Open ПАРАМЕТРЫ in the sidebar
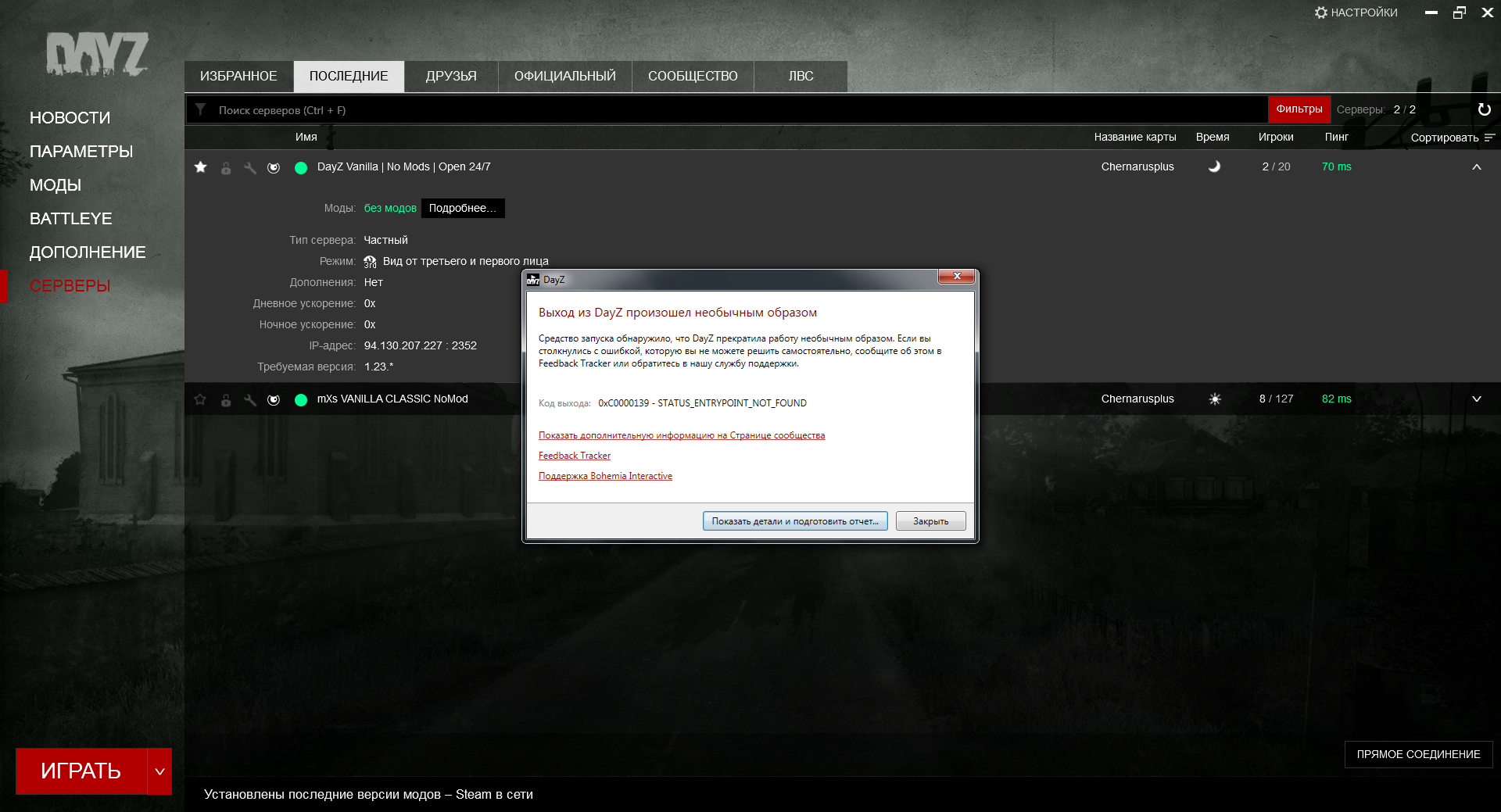Screen dimensions: 1501x812 [81, 152]
